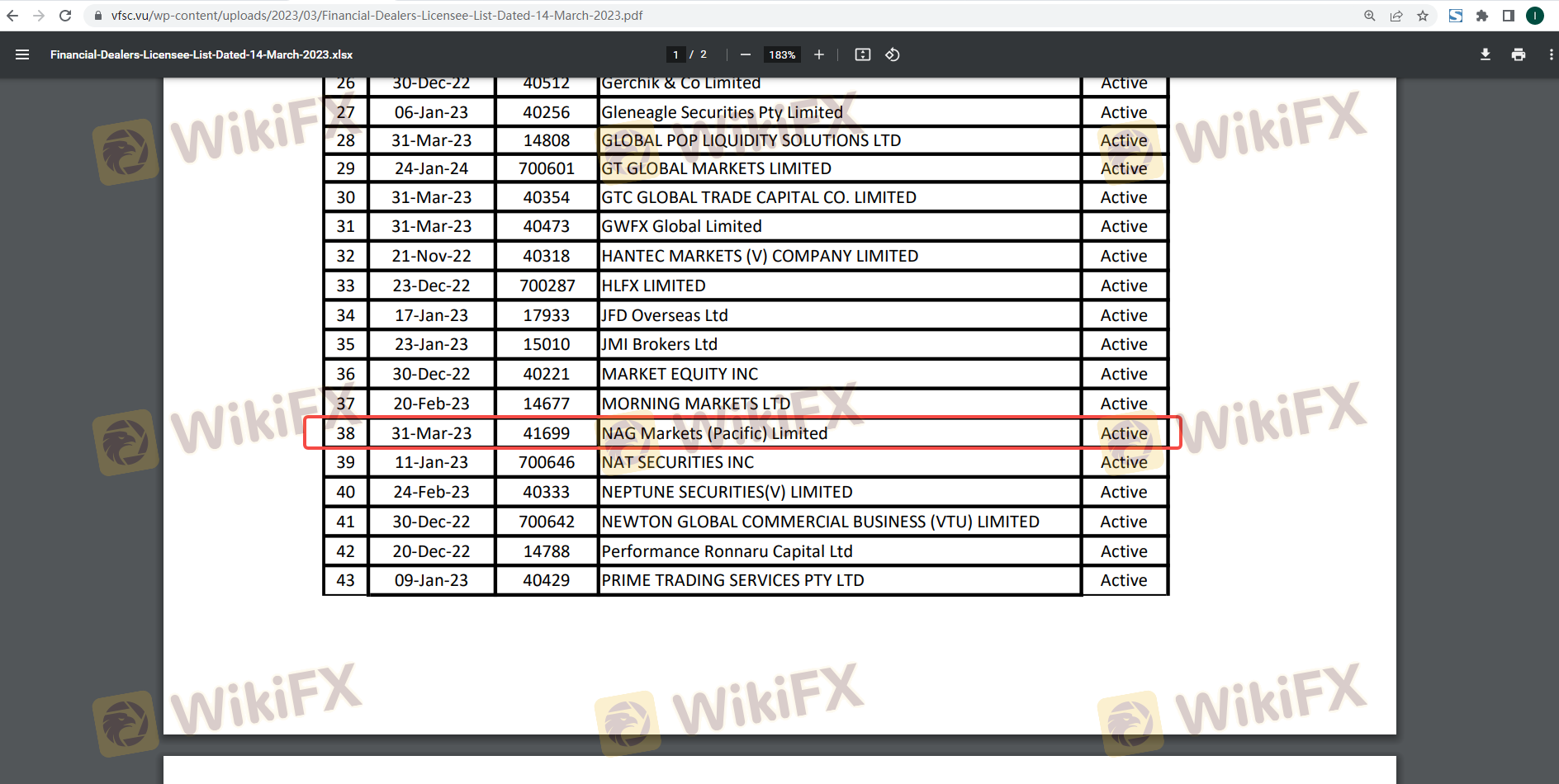Select 'HANTEC MARKETS (V) COMPANY LIMITED'
Viewport: 1559px width, 784px height.
click(760, 256)
